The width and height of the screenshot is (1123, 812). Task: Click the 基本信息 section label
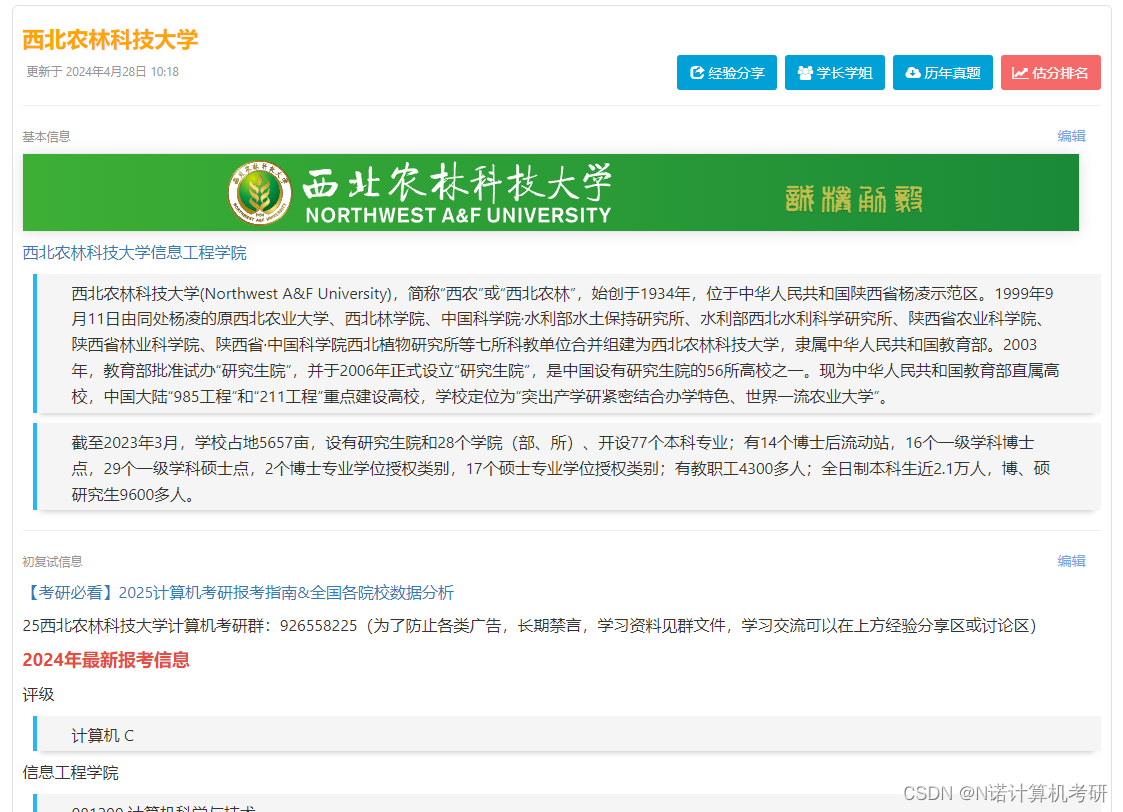pyautogui.click(x=47, y=136)
